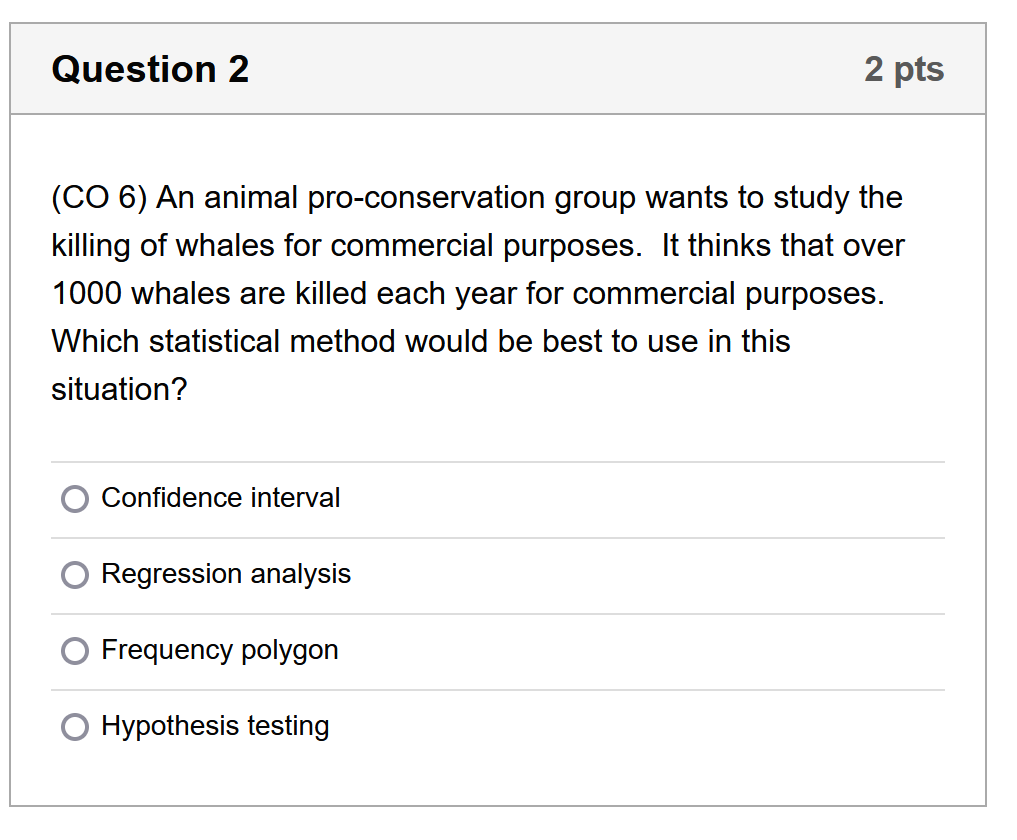Click the "Hypothesis testing" answer label text

coord(215,726)
